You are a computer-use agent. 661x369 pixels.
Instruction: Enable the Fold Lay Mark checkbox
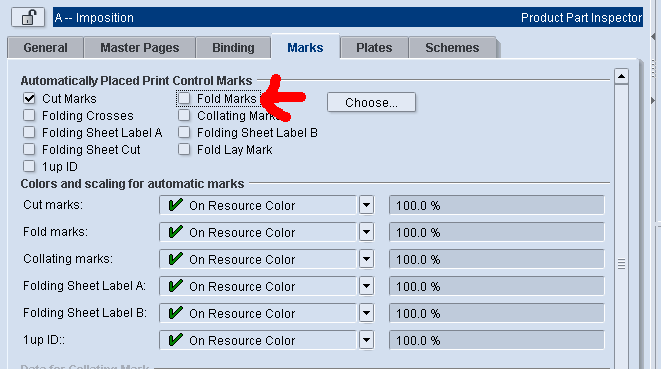coord(184,149)
